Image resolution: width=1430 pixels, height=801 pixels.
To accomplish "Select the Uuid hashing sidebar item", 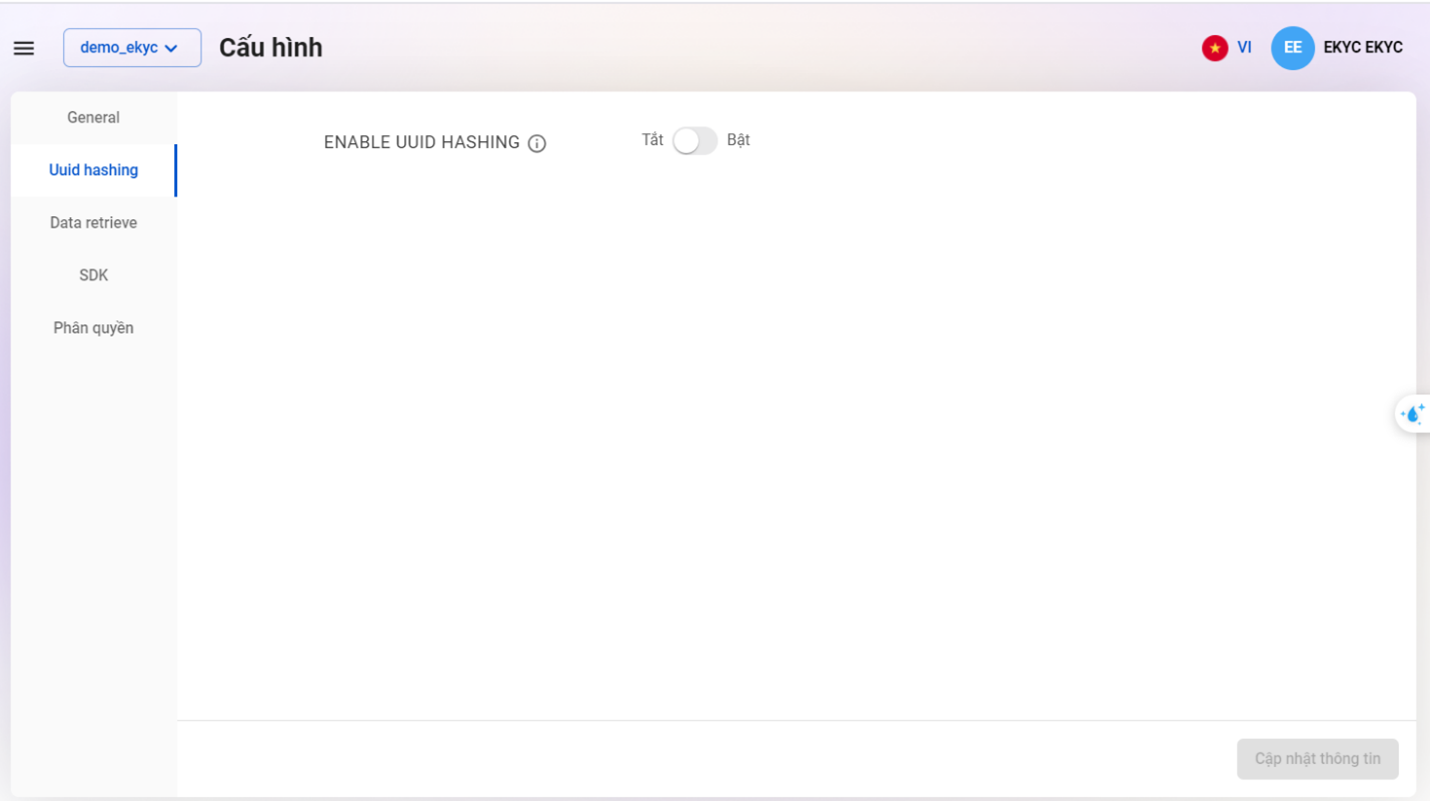I will tap(93, 170).
